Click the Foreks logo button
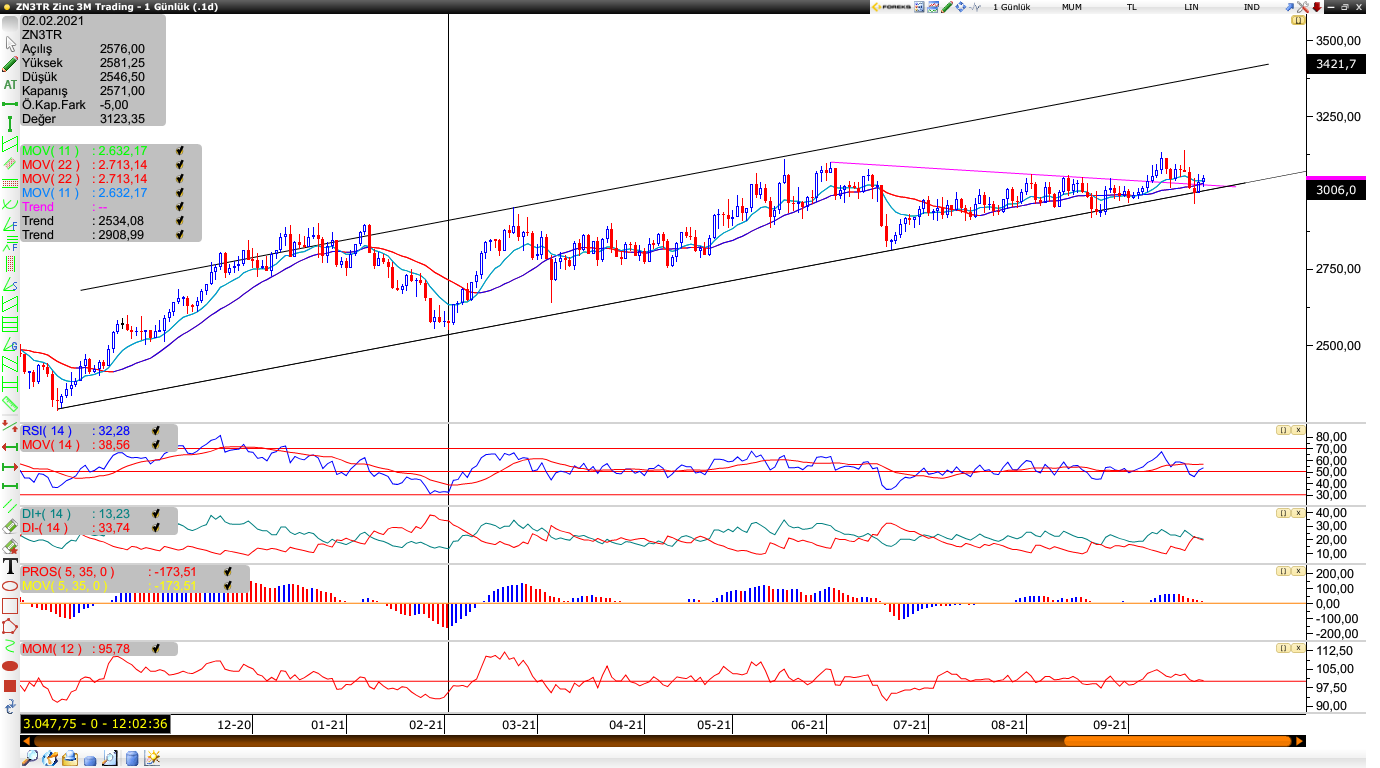 point(891,7)
